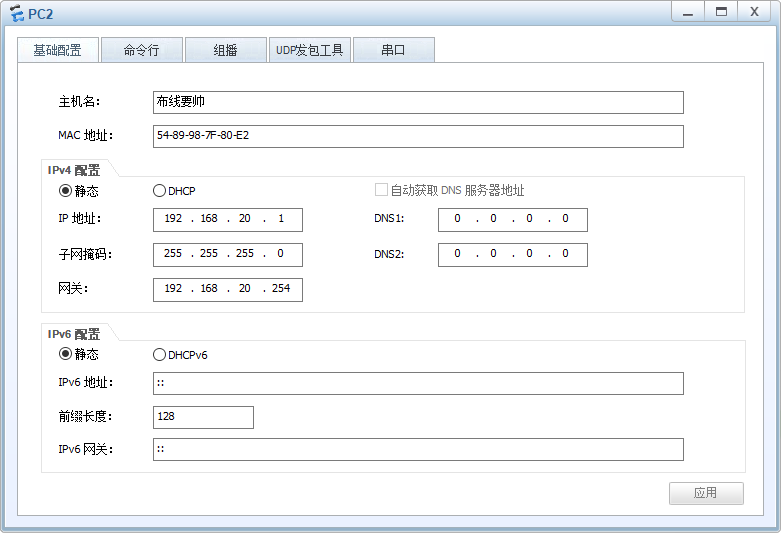Switch to the UDP发包工具 tab

click(310, 50)
